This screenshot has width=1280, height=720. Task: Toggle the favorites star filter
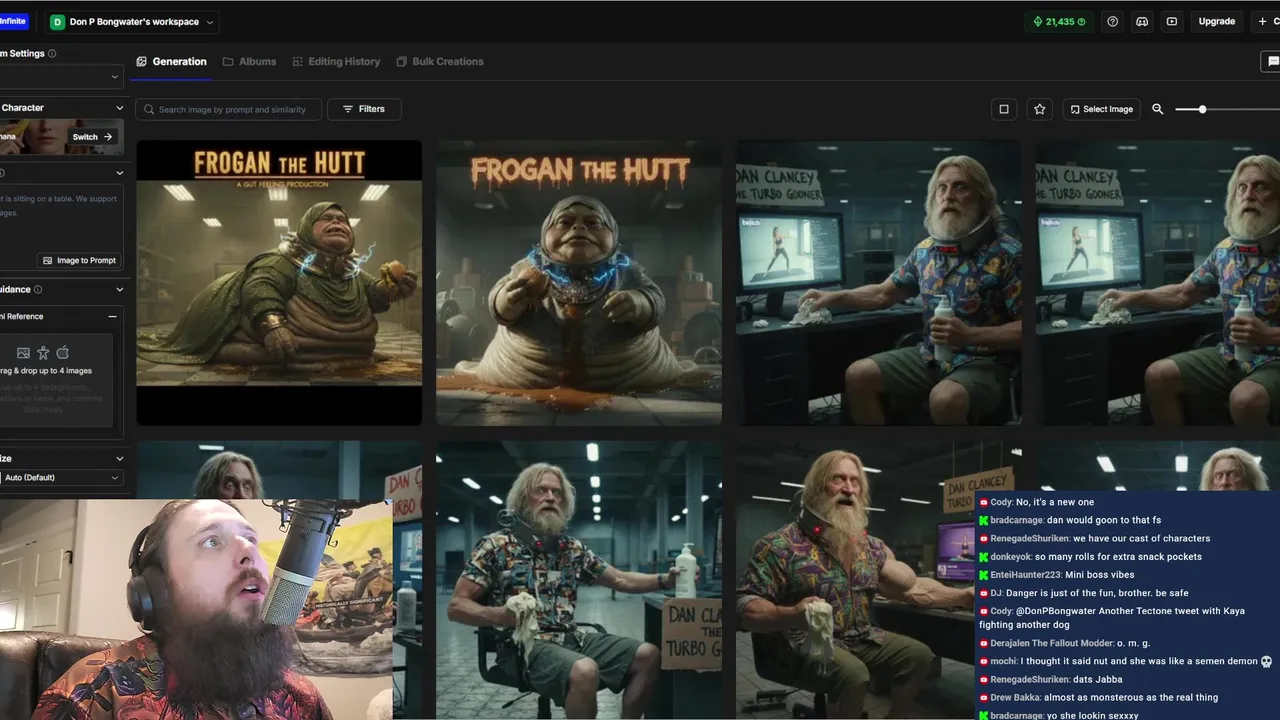[x=1040, y=109]
